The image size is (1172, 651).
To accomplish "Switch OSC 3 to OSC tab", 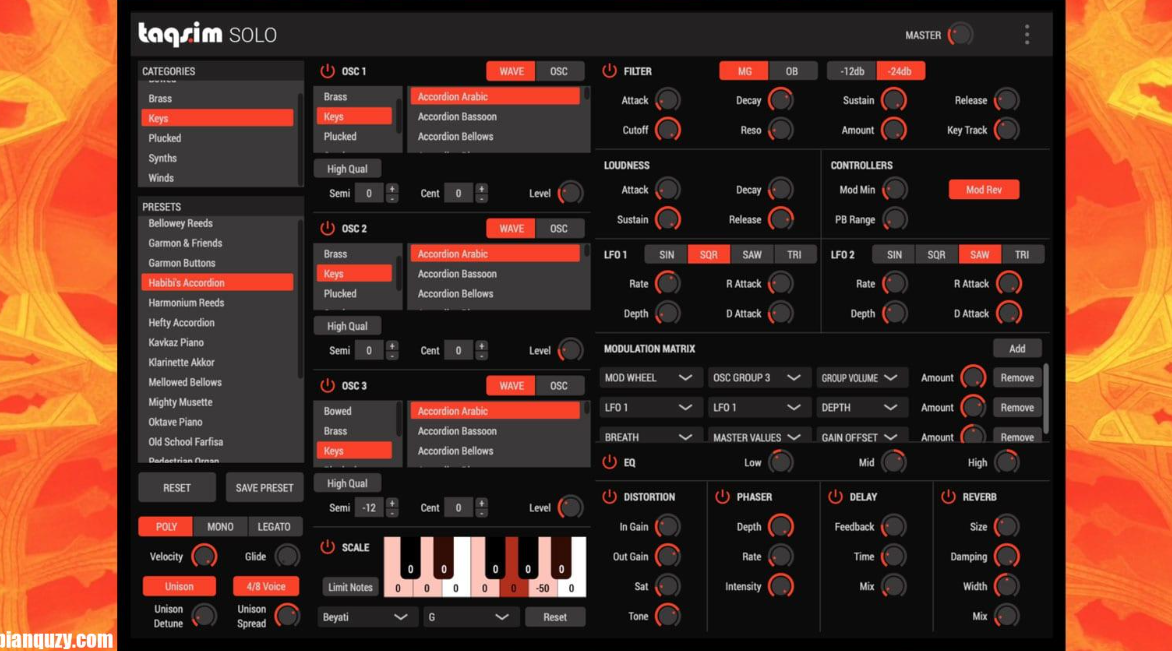I will click(559, 386).
